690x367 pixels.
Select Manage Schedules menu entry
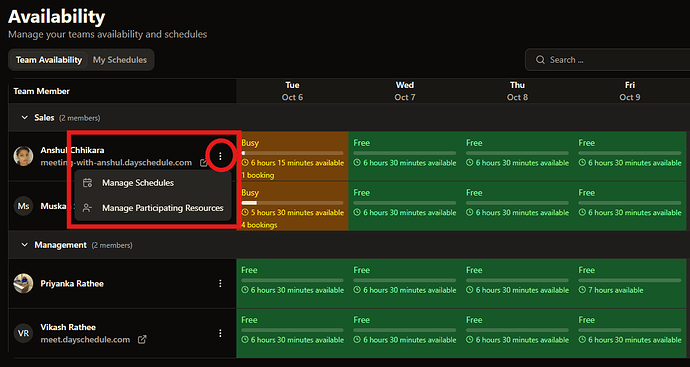[153, 183]
